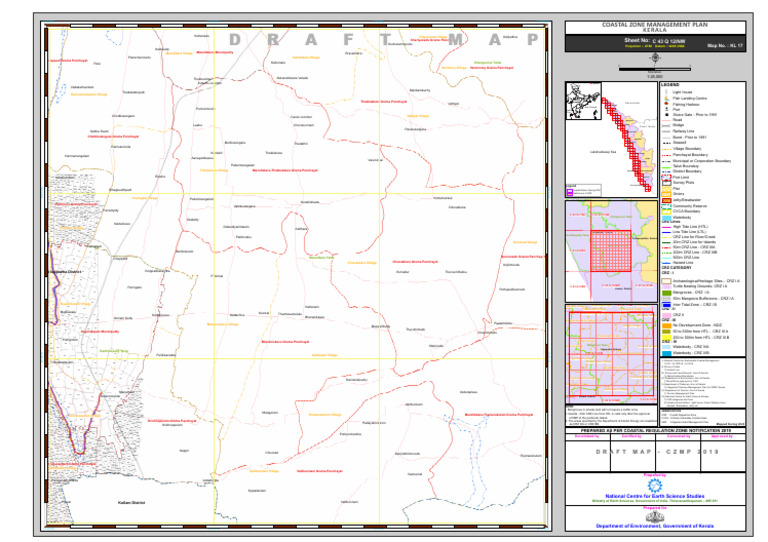Screen dimensions: 768x542
Task: Click the No Development Zone orange swatch
Action: (666, 325)
